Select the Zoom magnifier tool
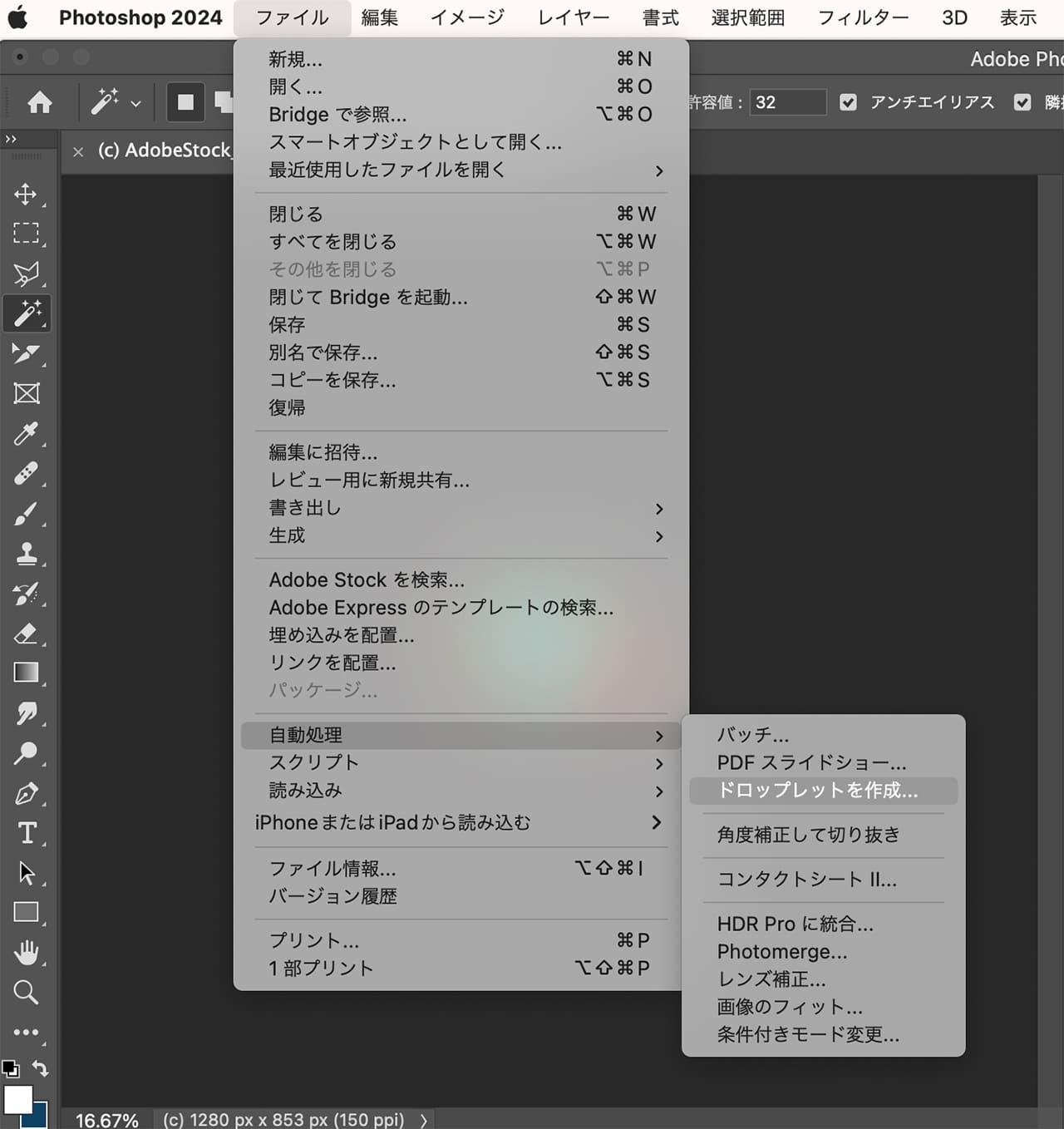 click(x=26, y=992)
